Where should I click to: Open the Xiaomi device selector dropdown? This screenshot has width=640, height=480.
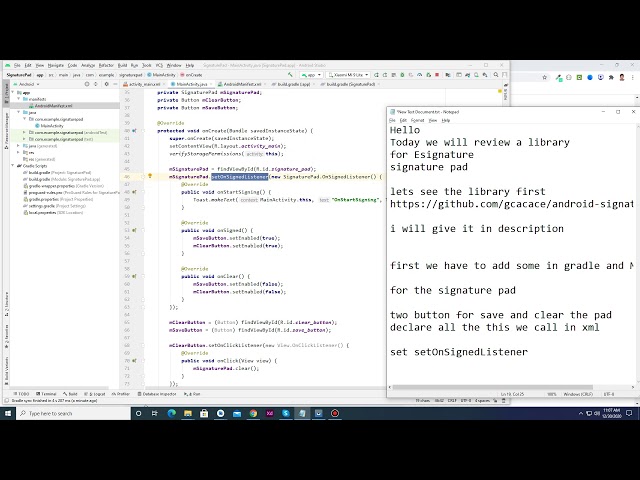(x=348, y=75)
